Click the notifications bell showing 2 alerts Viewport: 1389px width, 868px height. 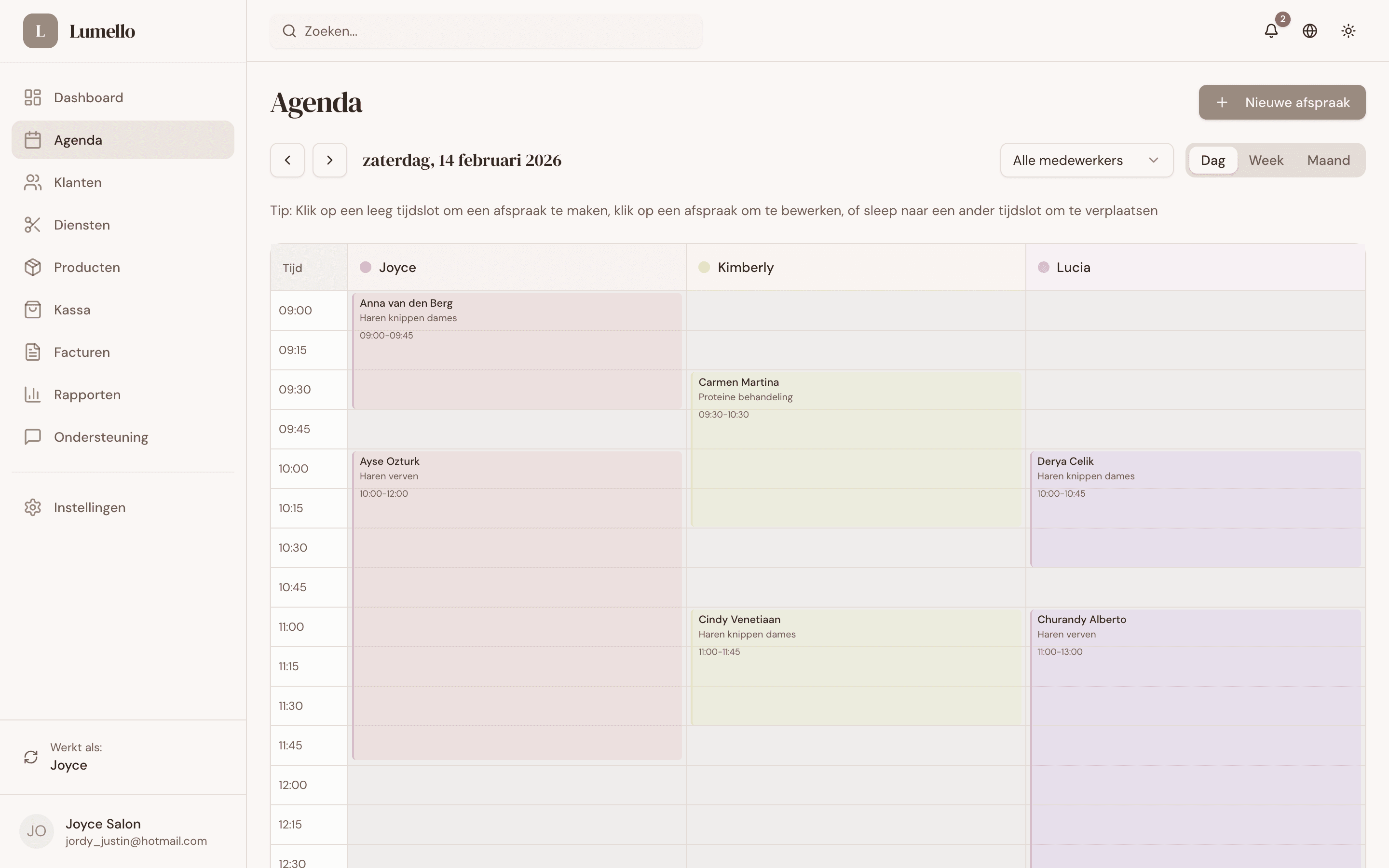pyautogui.click(x=1271, y=31)
